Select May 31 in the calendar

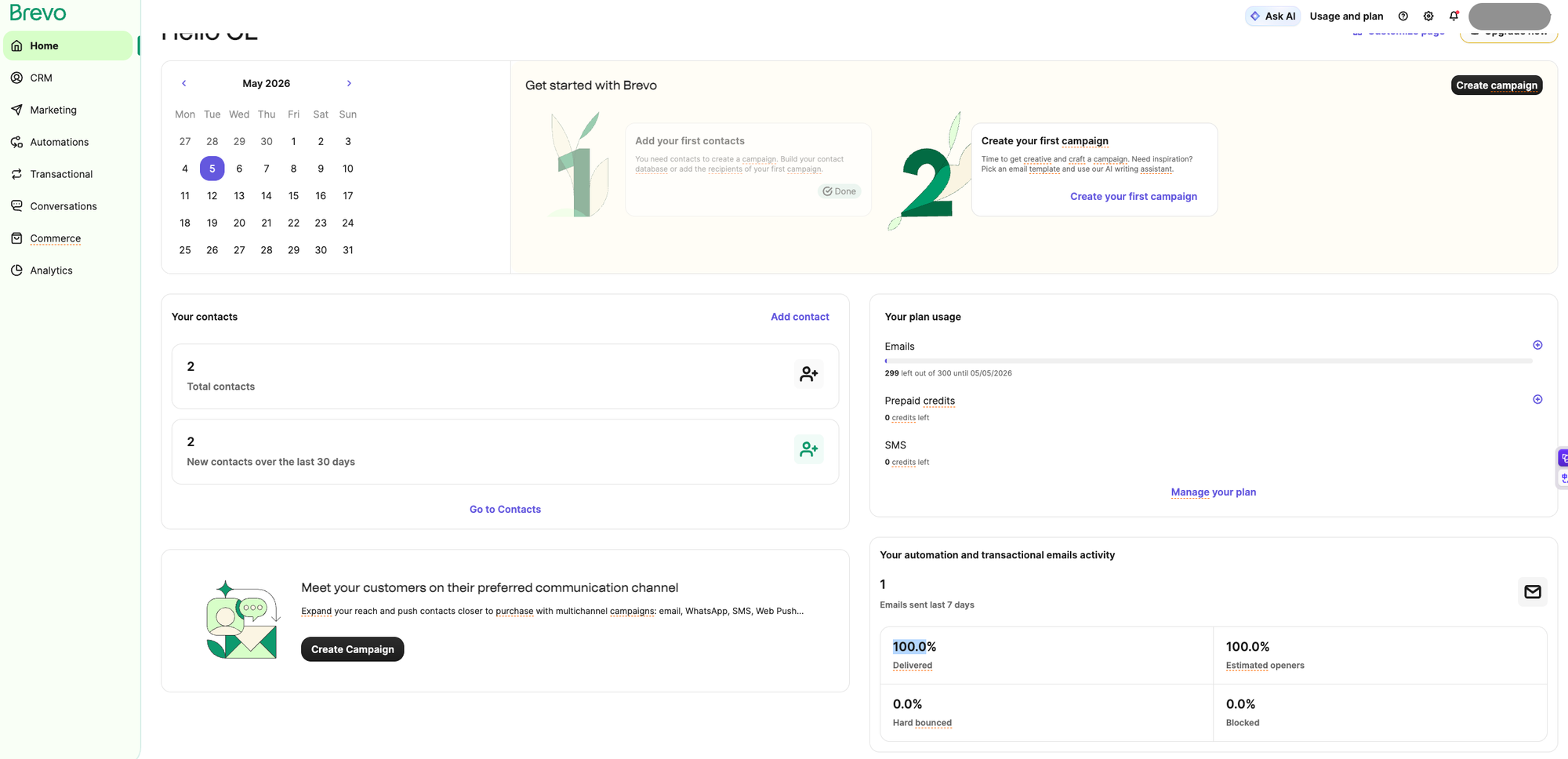tap(348, 250)
